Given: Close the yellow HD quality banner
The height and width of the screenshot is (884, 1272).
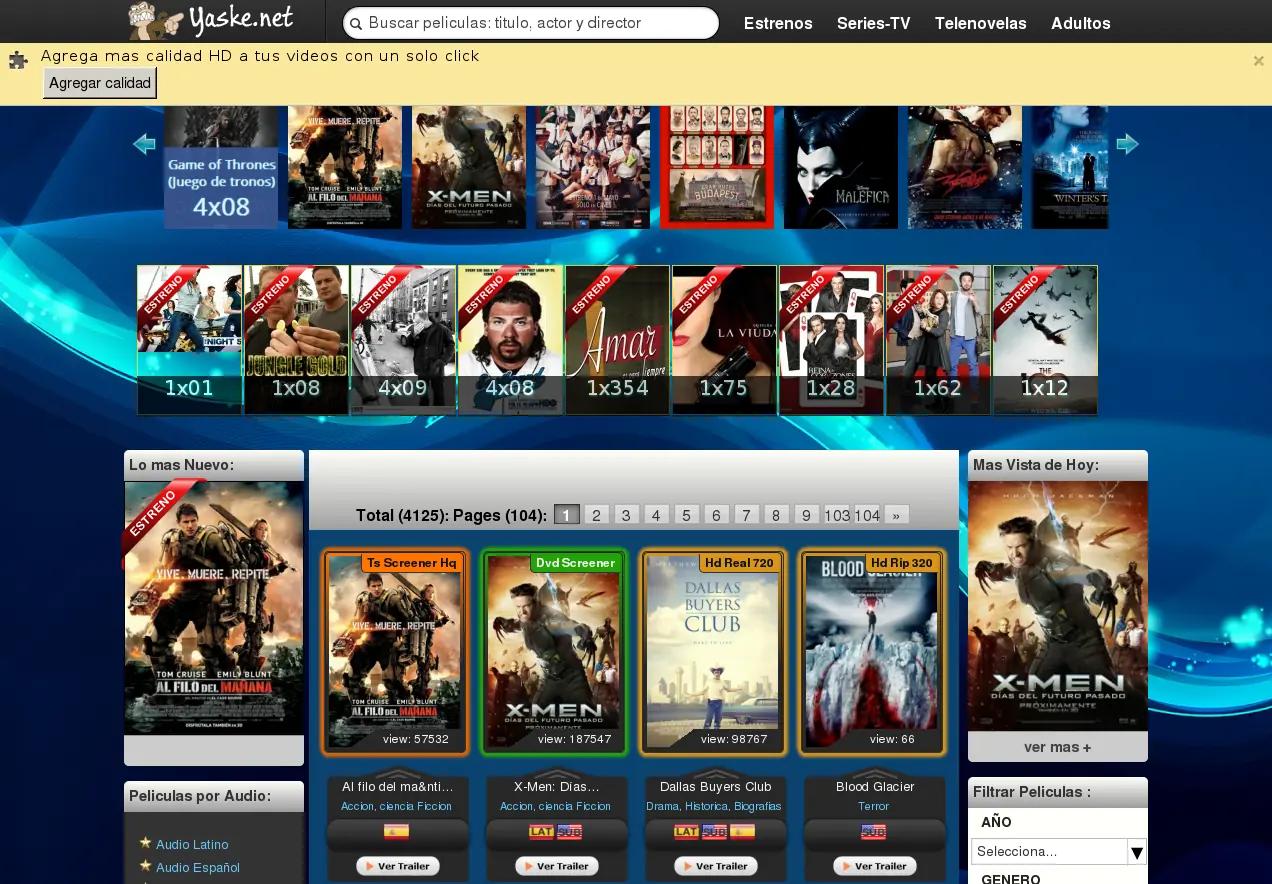Looking at the screenshot, I should [x=1259, y=61].
